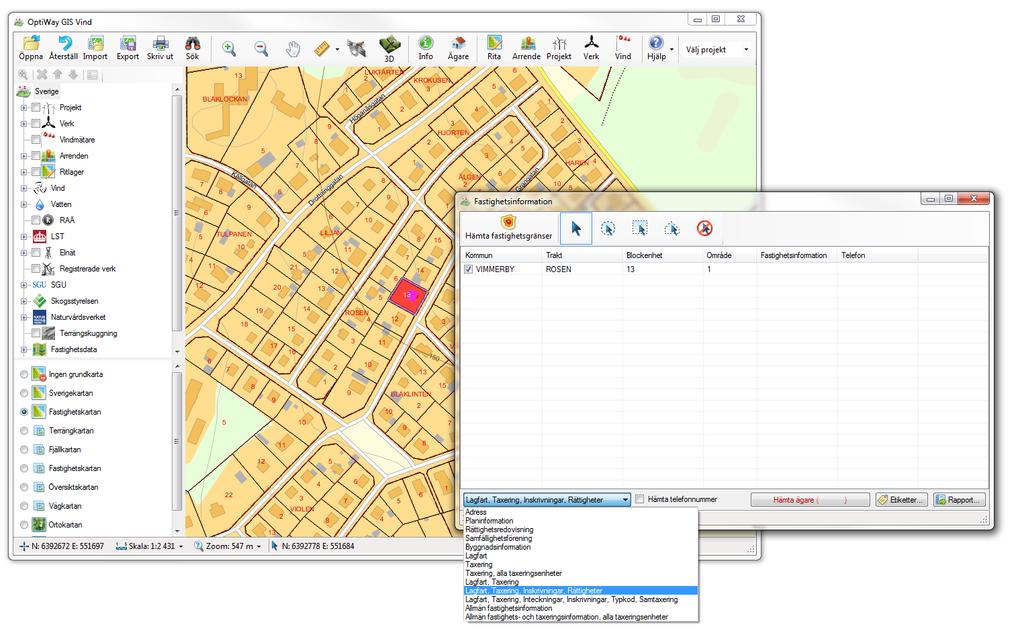This screenshot has width=1024, height=635.
Task: Click the Projekt wind turbines icon
Action: click(x=559, y=43)
